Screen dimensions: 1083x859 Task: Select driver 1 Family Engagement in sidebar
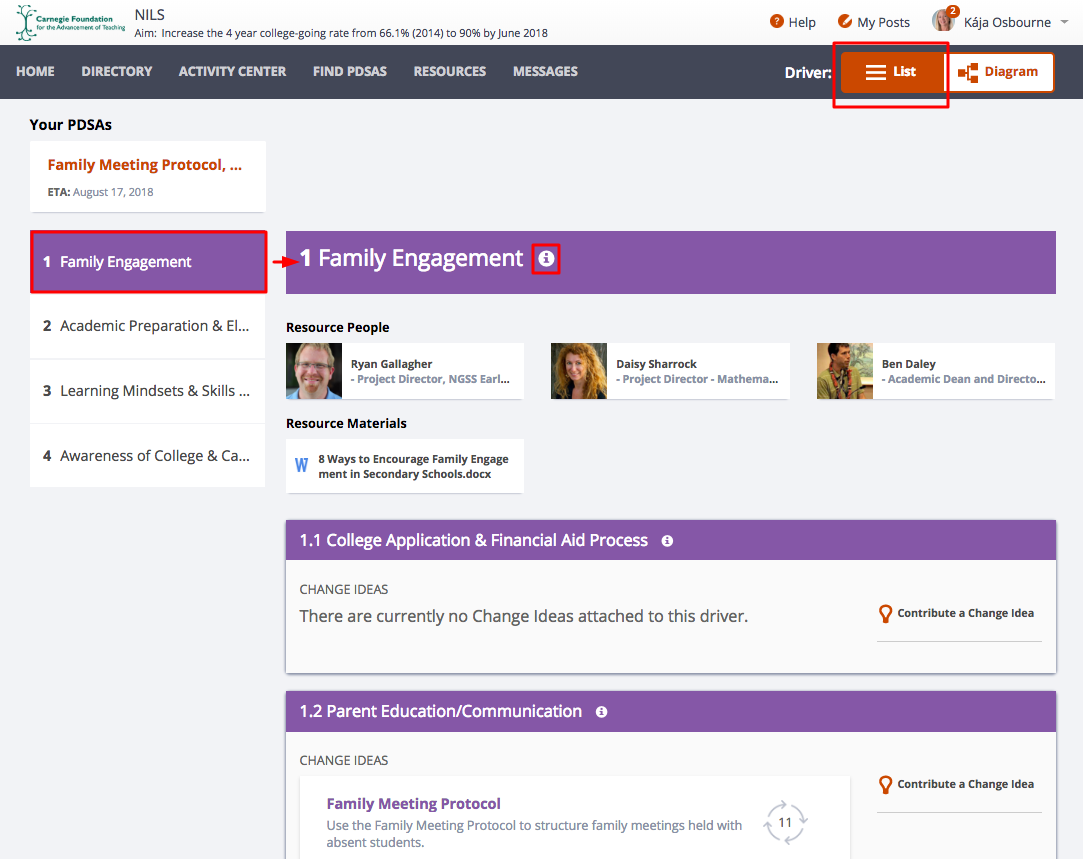click(148, 262)
